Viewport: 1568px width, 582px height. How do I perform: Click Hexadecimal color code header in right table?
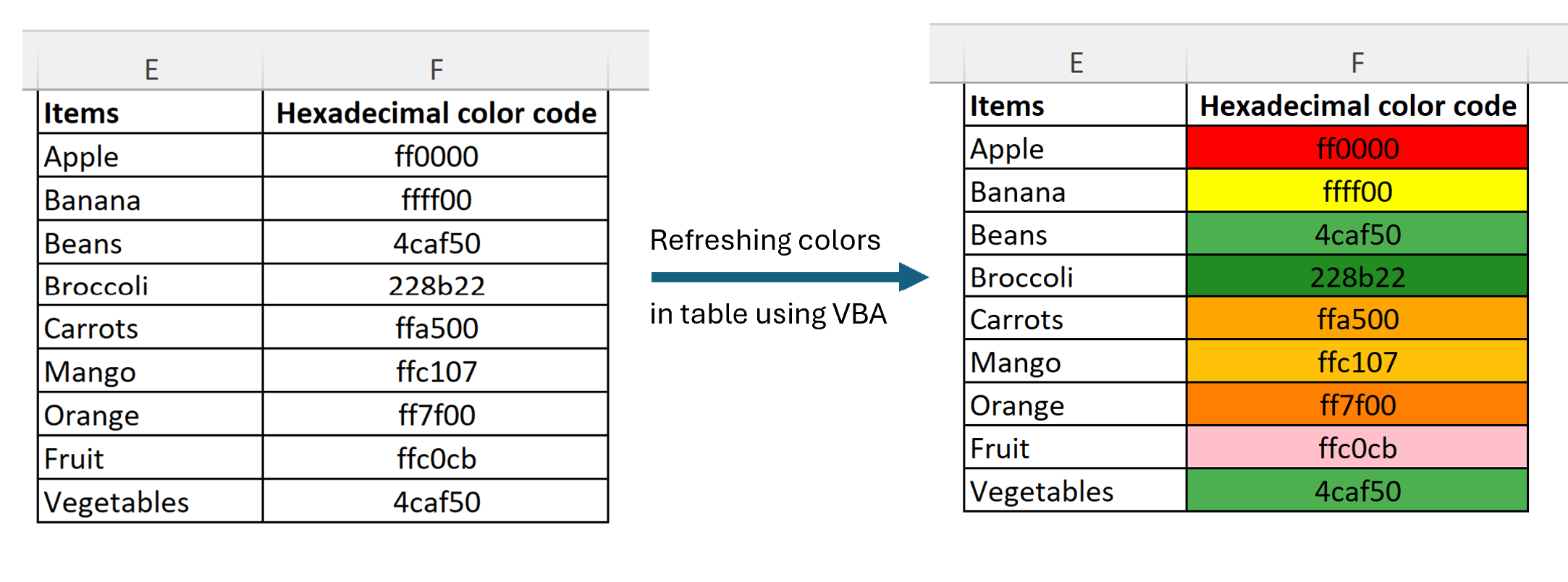pos(1357,106)
